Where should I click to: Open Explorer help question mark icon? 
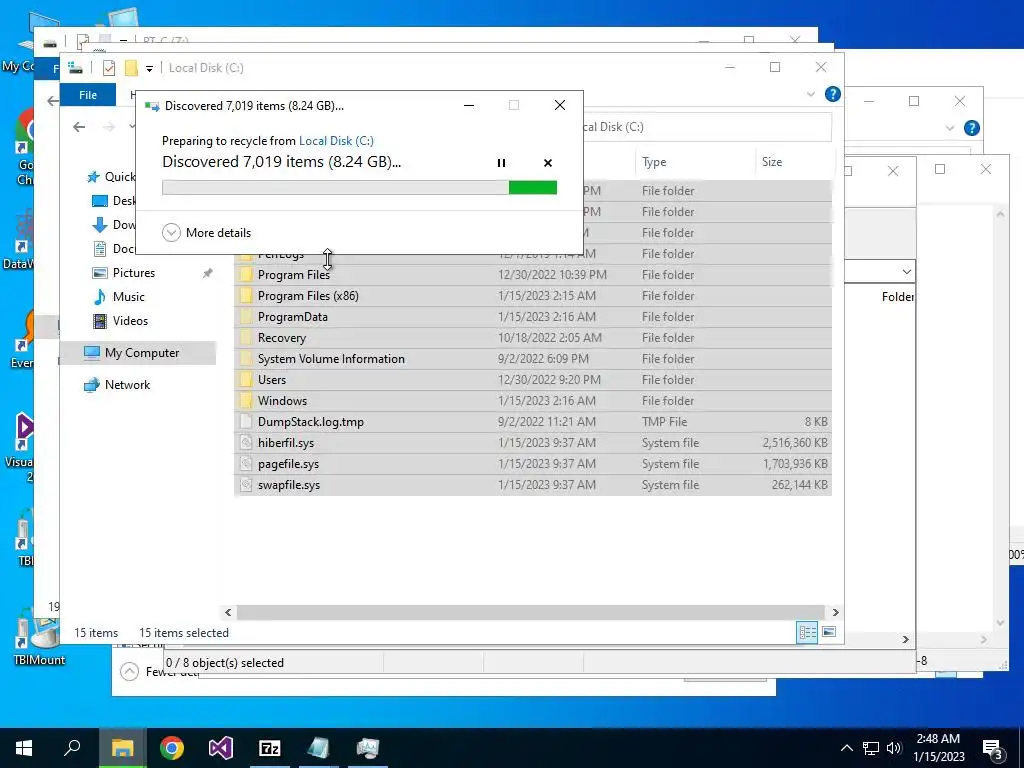(833, 94)
